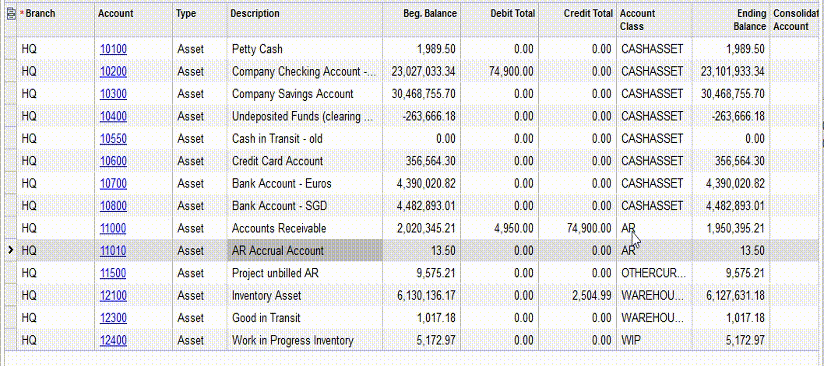Open account 10700 Bank Account Euros link

[114, 184]
